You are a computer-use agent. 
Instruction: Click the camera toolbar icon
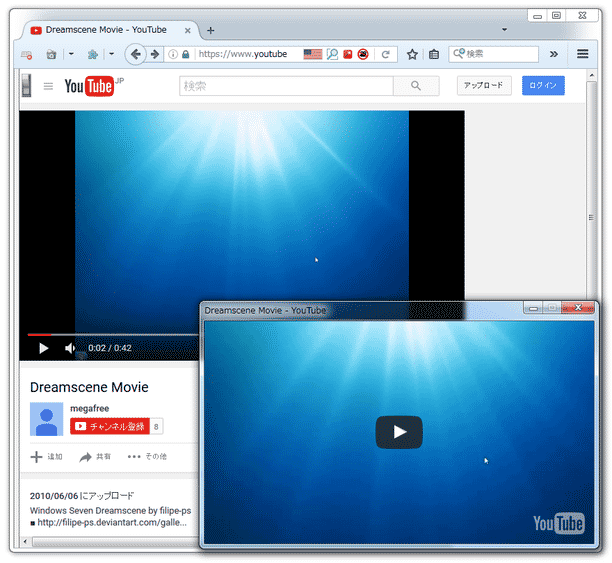pyautogui.click(x=51, y=55)
